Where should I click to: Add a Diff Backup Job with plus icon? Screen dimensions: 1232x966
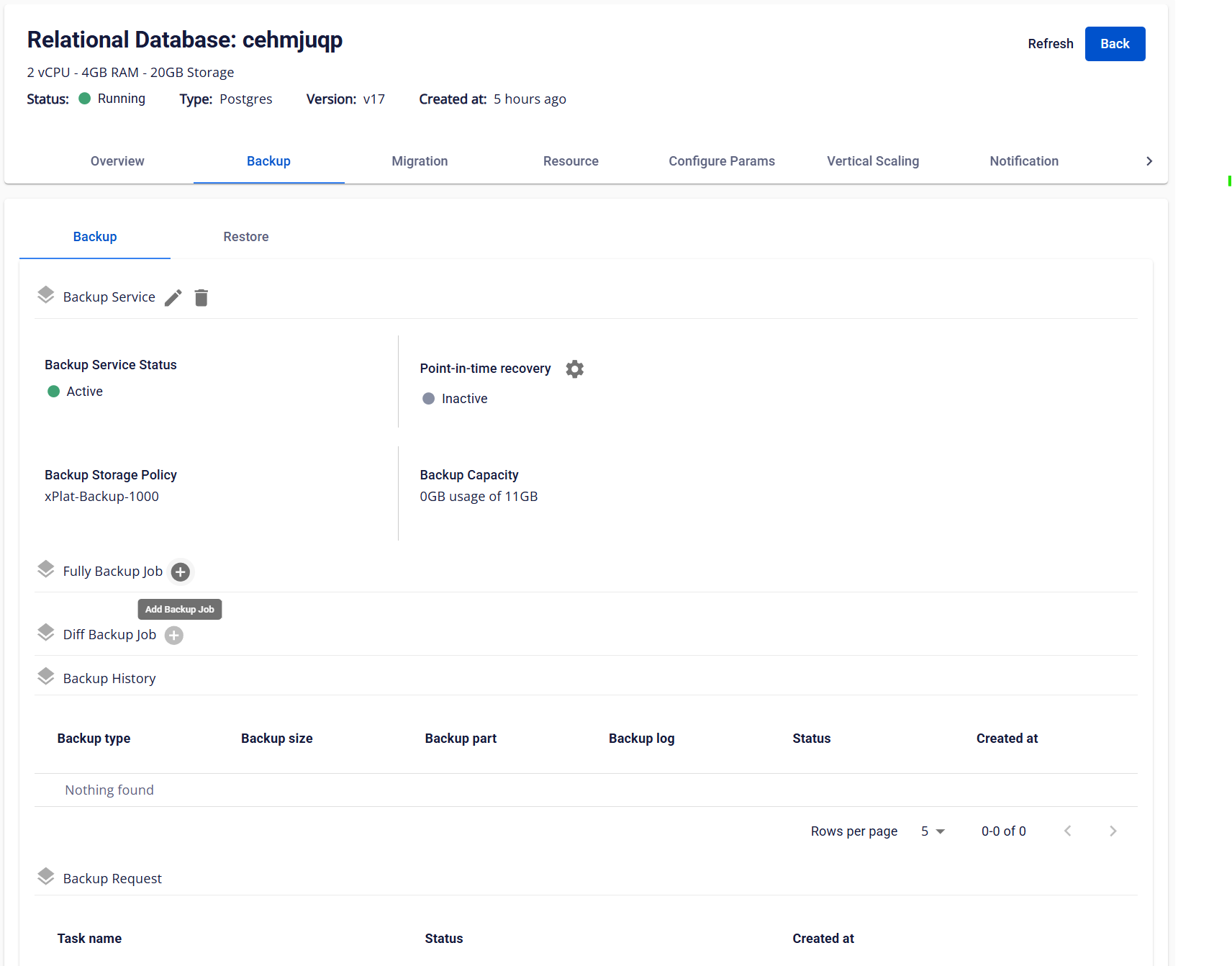[x=174, y=636]
